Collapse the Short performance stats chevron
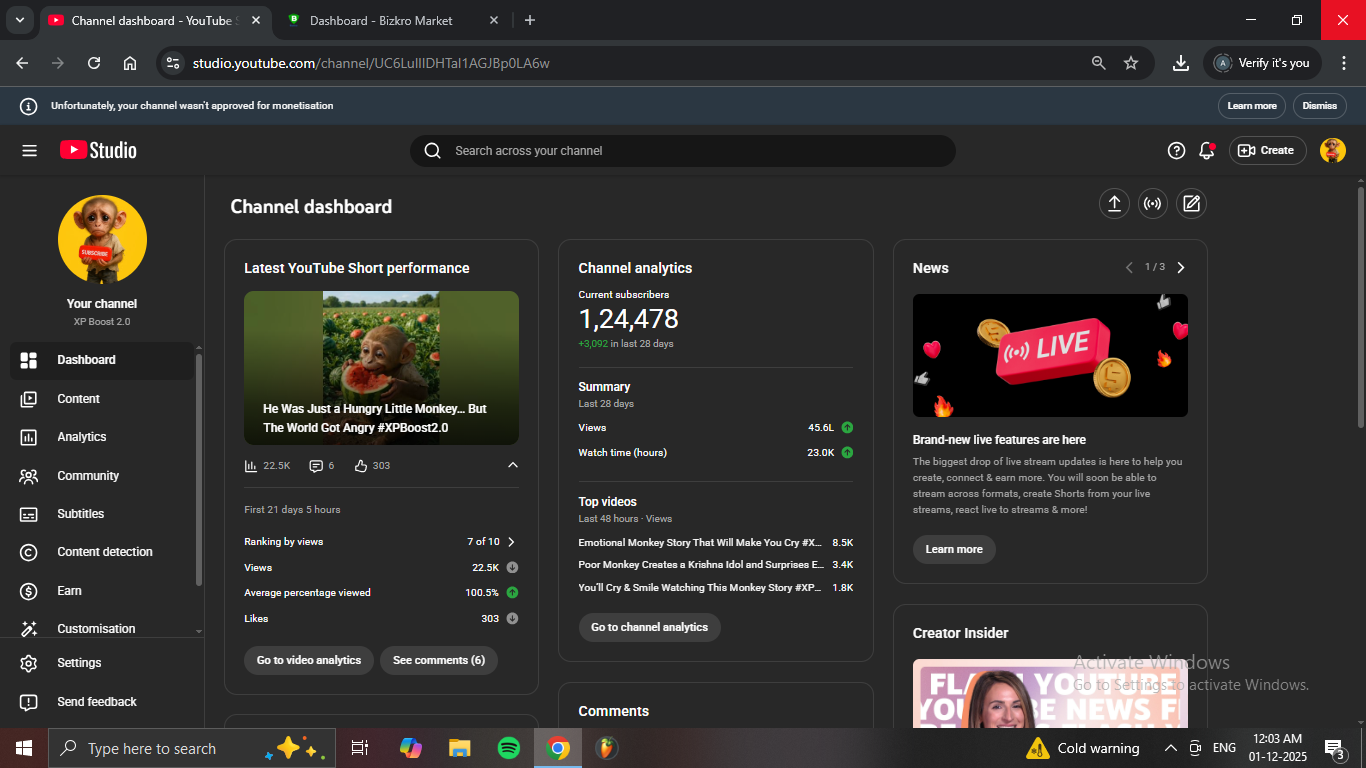 [513, 465]
